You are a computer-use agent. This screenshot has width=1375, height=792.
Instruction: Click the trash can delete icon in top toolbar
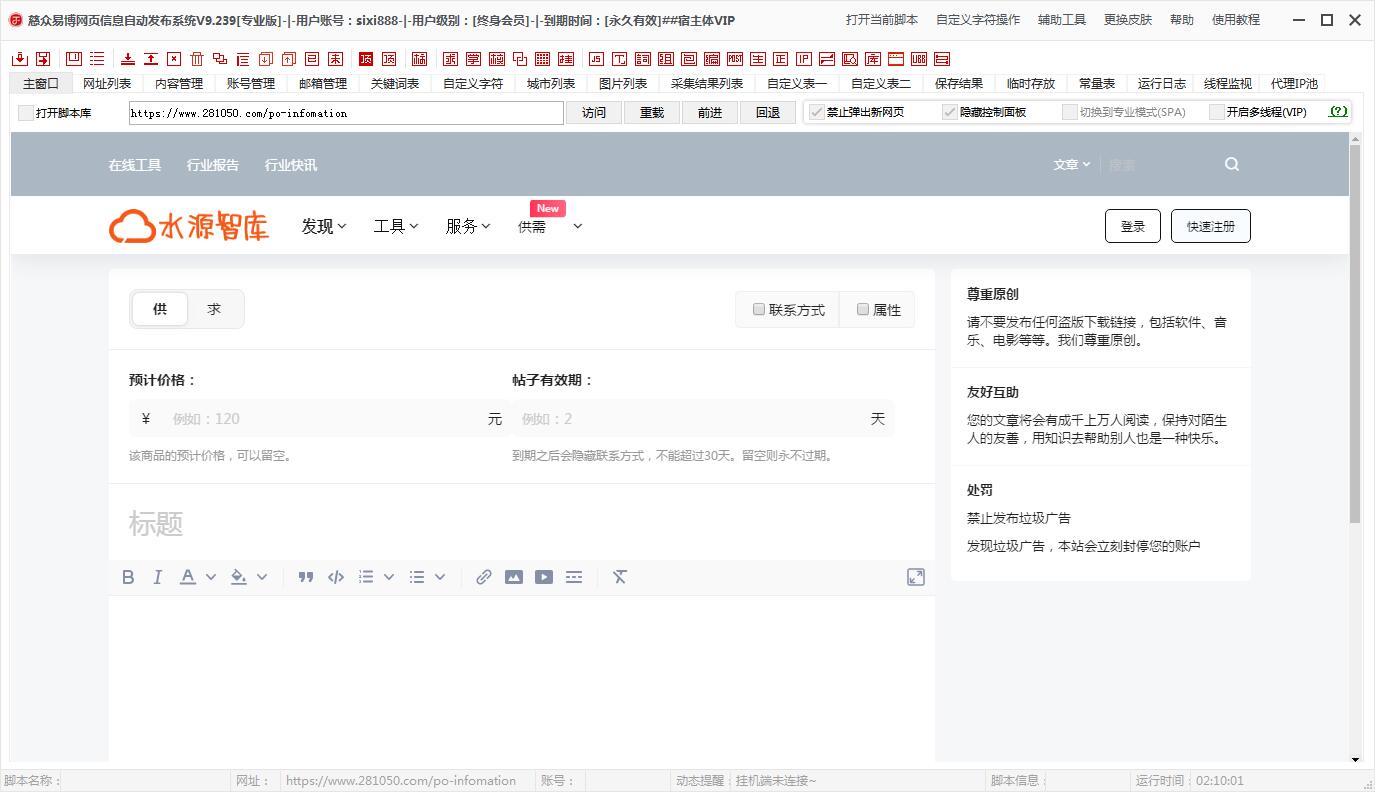coord(197,59)
